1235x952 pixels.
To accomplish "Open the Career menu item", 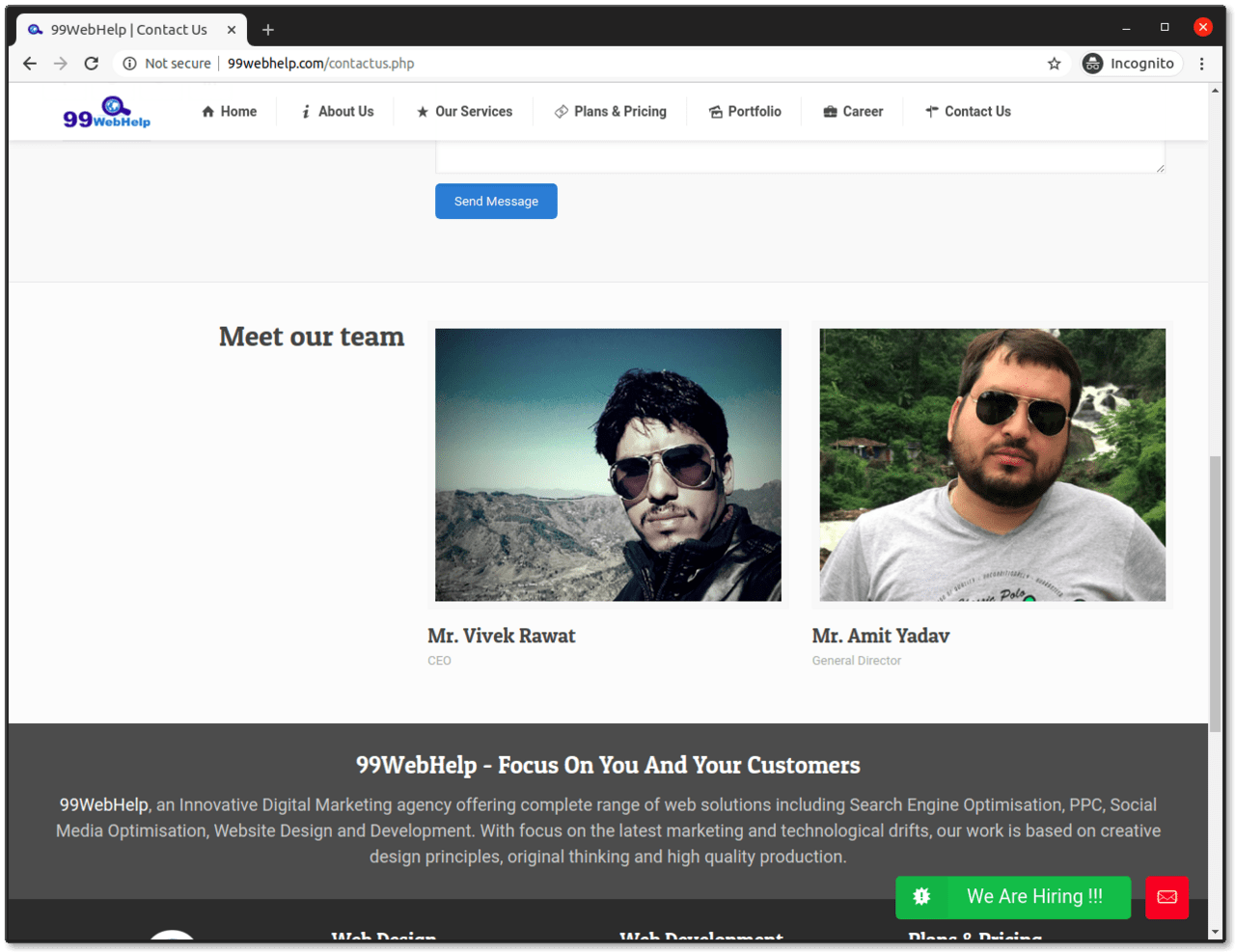I will (853, 112).
